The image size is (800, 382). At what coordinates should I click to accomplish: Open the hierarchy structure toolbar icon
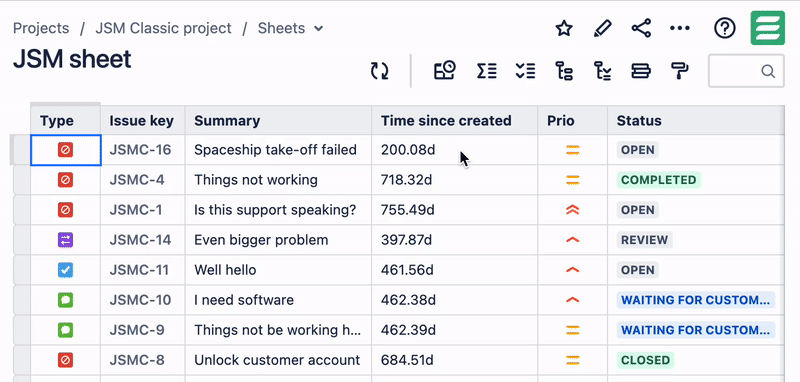564,71
